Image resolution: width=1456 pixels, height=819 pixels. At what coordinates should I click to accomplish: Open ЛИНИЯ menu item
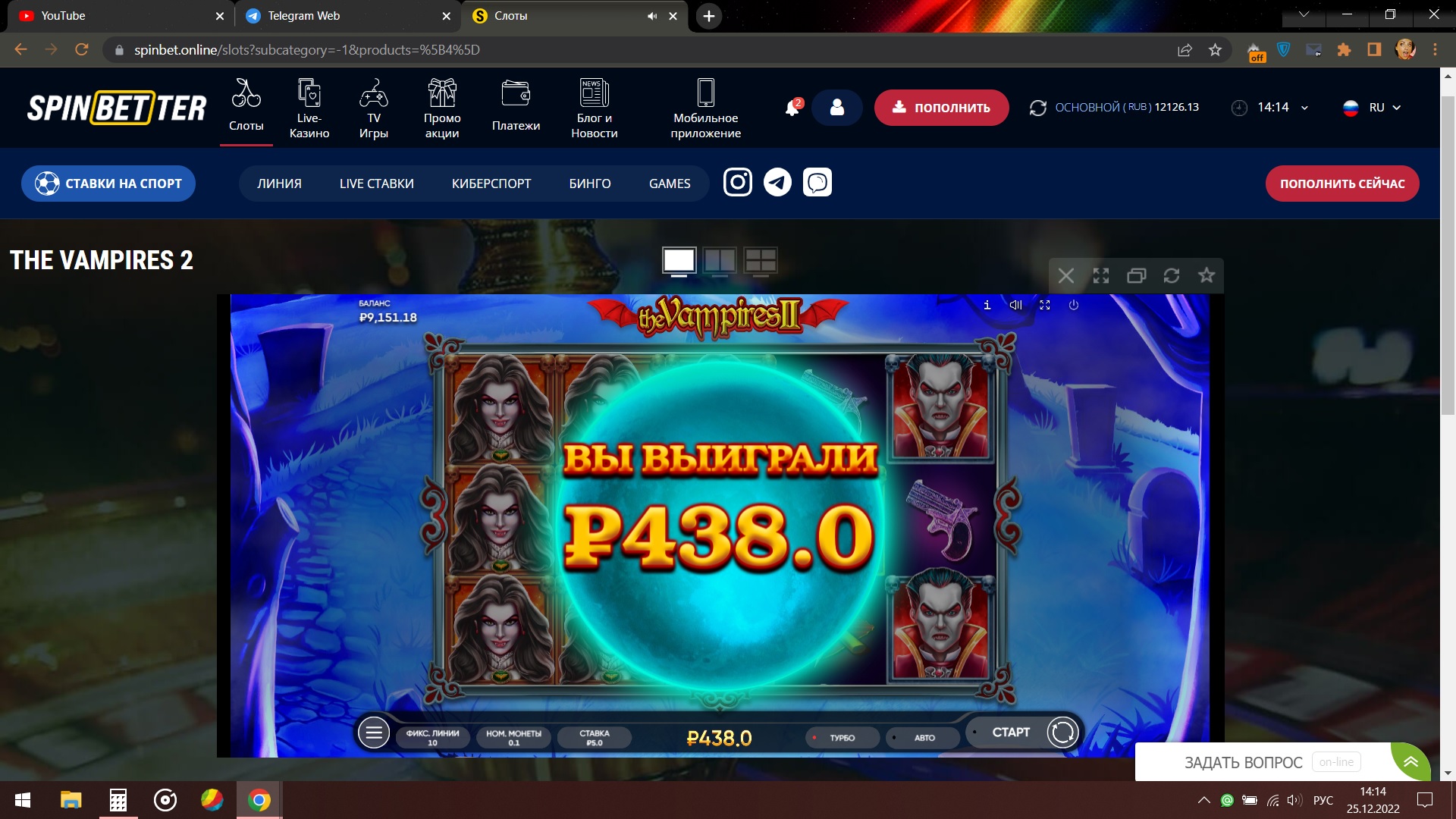coord(279,184)
